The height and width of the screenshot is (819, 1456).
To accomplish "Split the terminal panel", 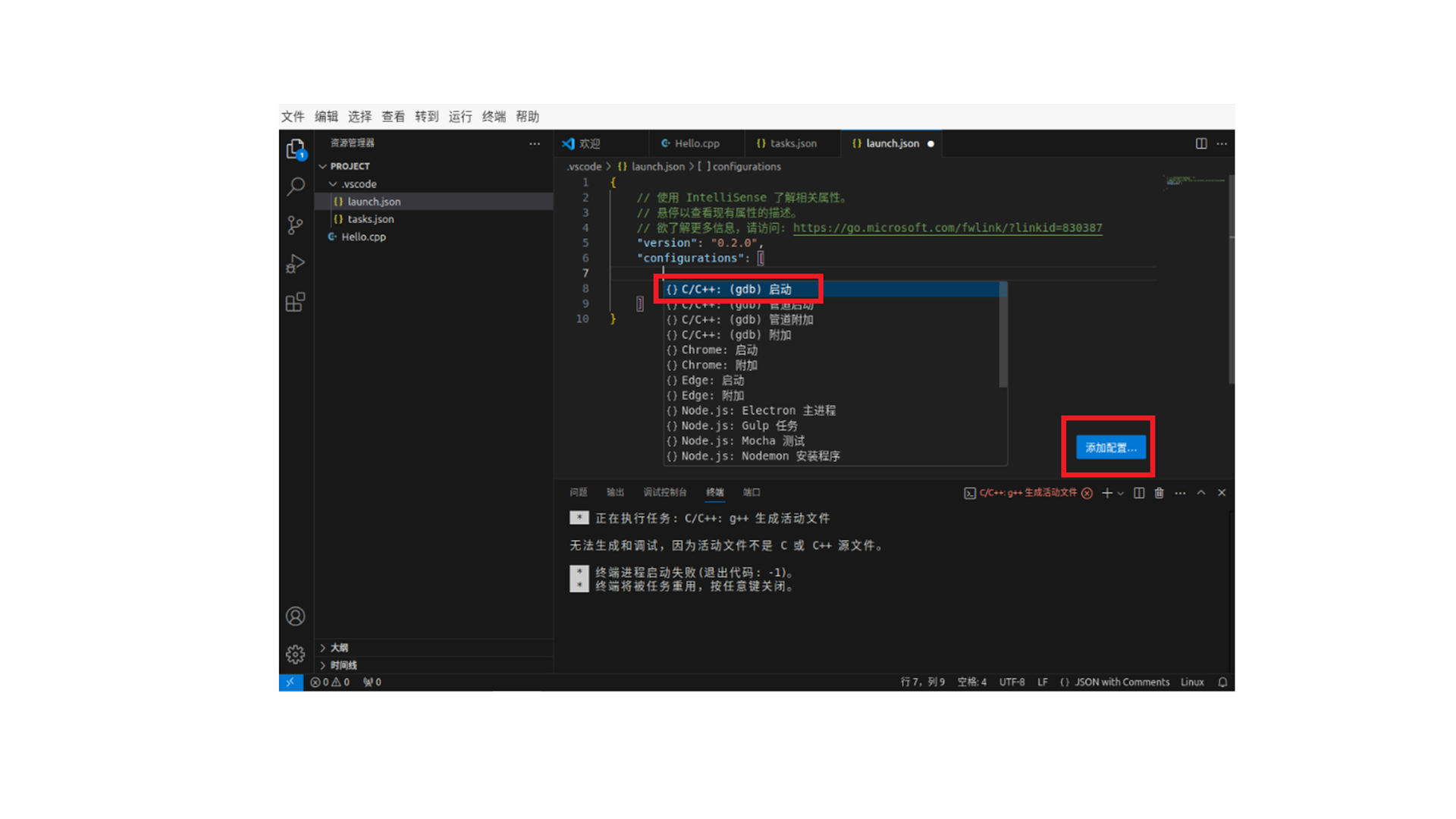I will tap(1139, 493).
